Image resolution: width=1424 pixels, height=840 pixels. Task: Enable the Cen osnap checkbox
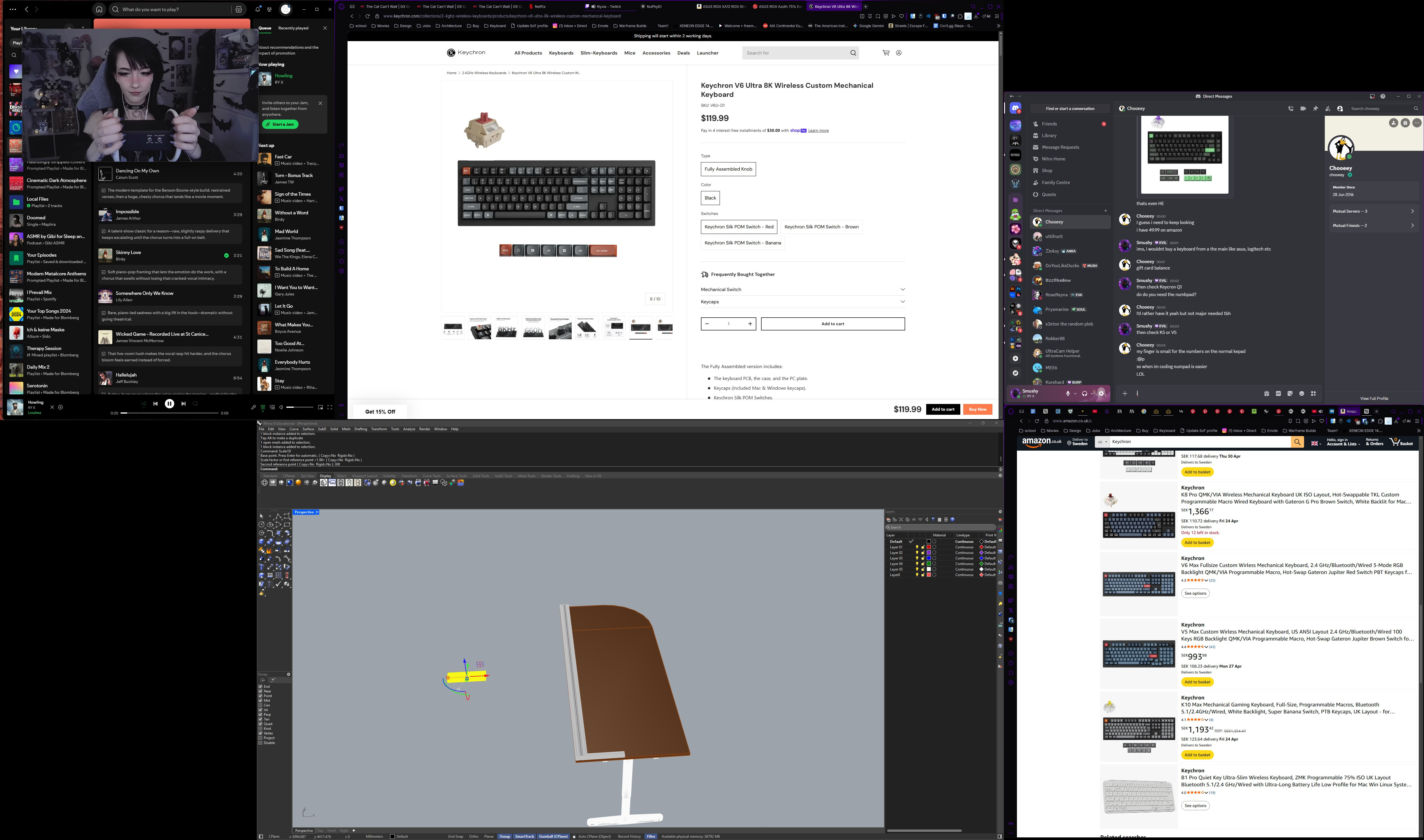click(261, 705)
